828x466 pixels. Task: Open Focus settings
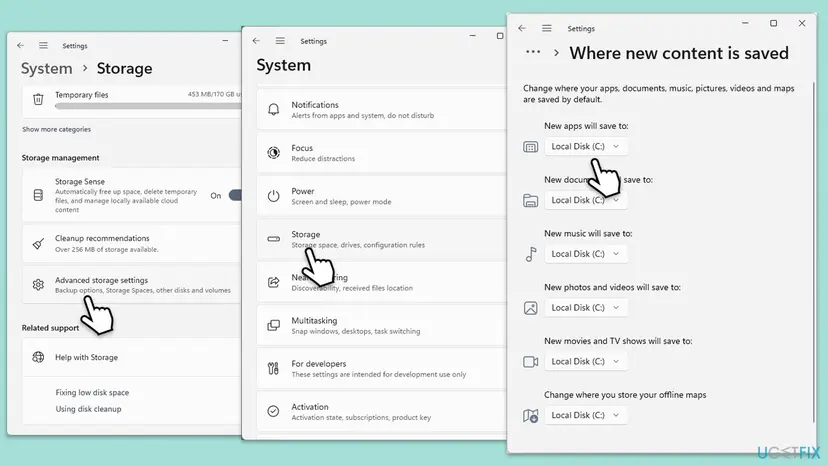381,153
